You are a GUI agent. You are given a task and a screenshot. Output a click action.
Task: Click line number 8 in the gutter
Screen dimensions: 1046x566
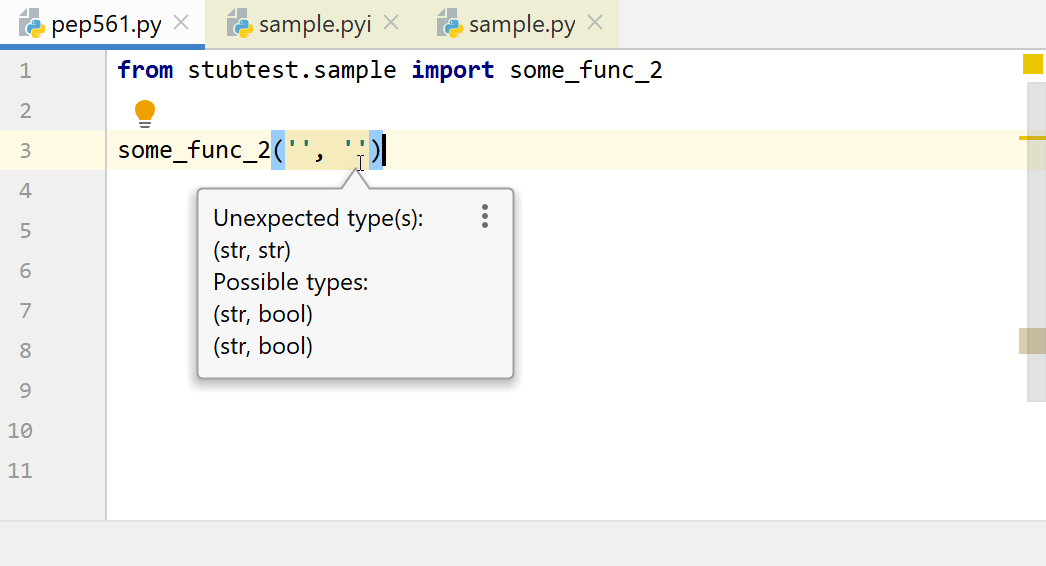pos(25,351)
